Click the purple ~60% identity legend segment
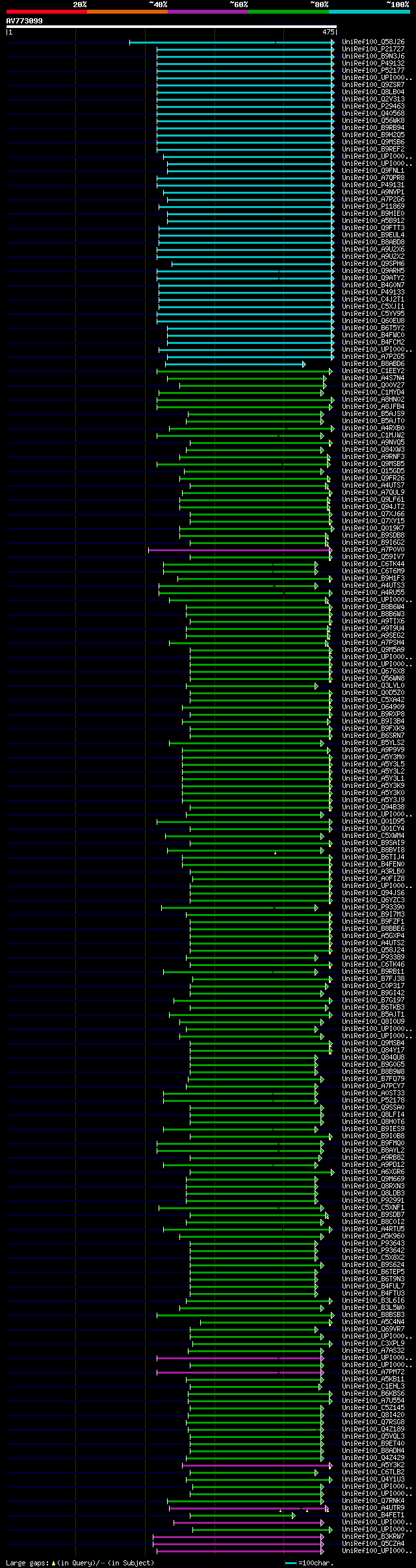This screenshot has height=1568, width=416. [x=208, y=12]
